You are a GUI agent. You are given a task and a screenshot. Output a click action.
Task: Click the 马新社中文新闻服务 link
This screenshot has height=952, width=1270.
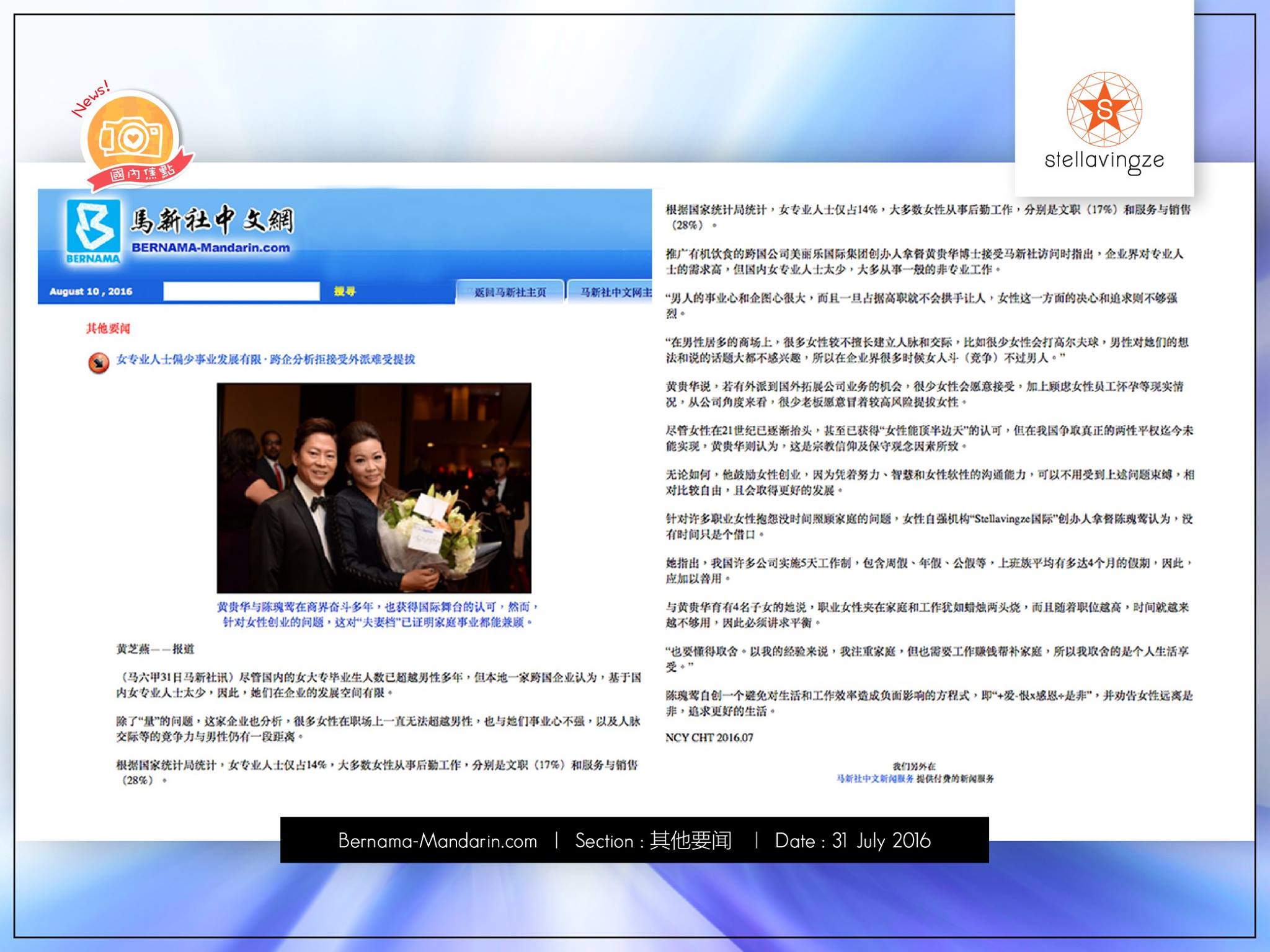[x=875, y=778]
